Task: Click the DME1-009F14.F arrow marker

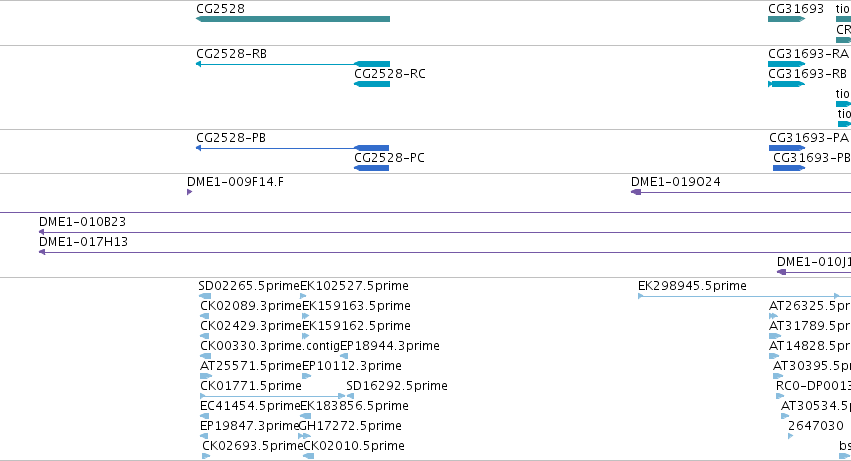Action: pyautogui.click(x=189, y=192)
